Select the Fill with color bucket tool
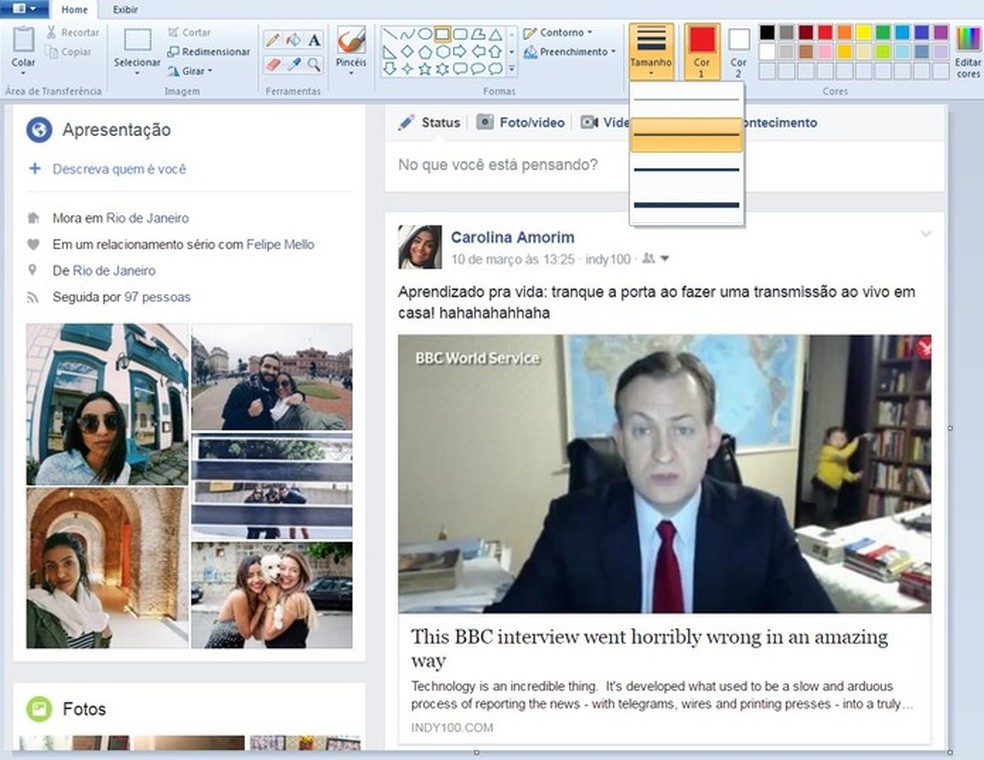Viewport: 984px width, 760px height. click(293, 40)
